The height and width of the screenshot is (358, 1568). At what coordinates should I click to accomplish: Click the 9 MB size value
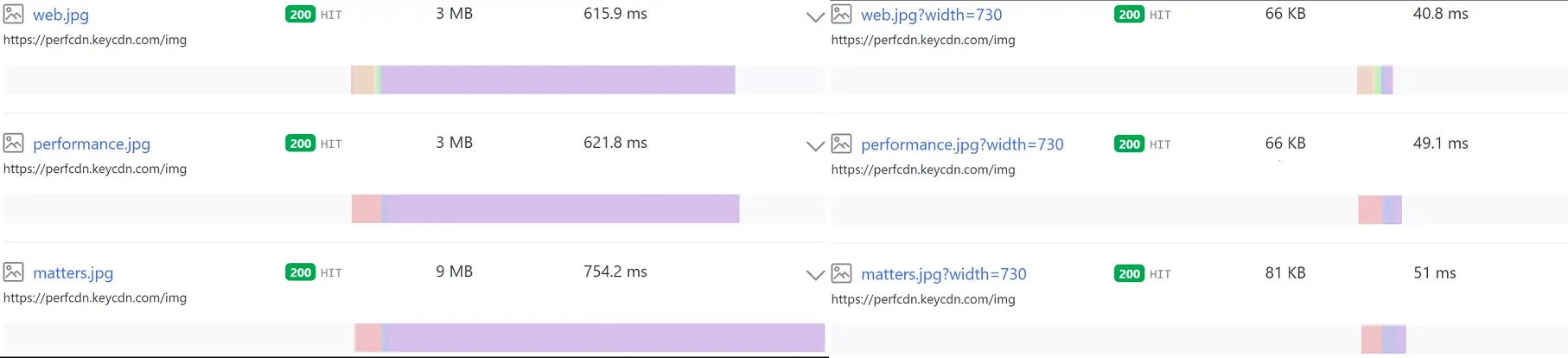pos(454,272)
